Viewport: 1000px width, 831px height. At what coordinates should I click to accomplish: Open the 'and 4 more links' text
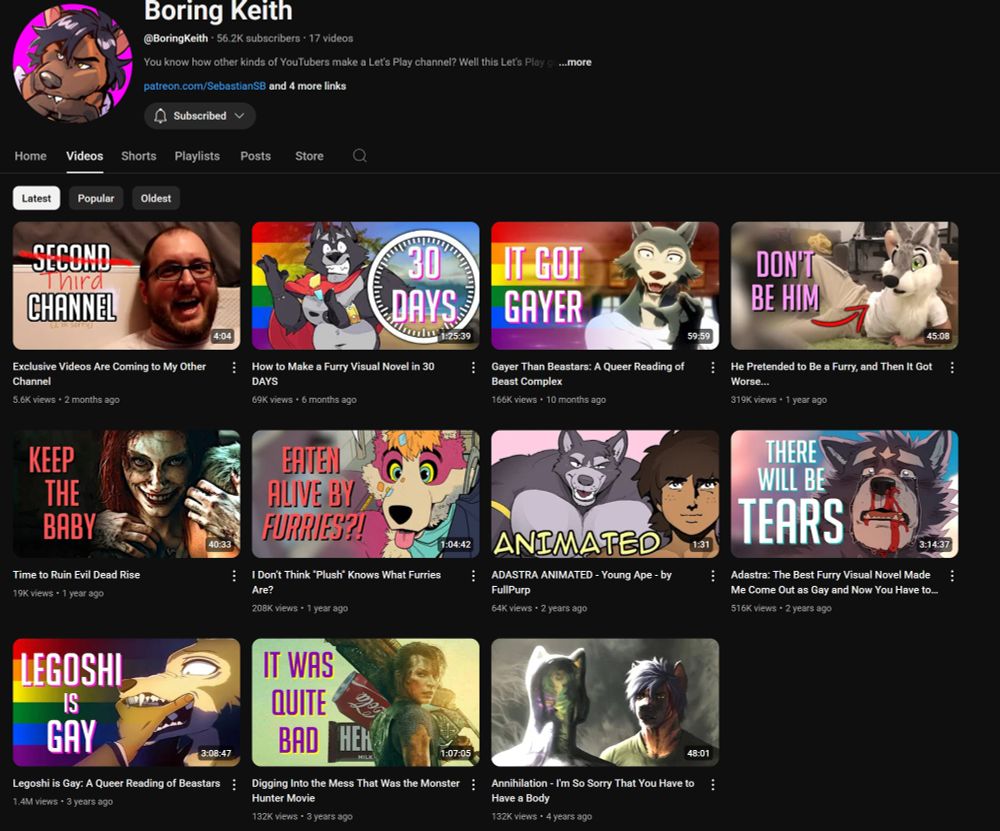pos(307,86)
